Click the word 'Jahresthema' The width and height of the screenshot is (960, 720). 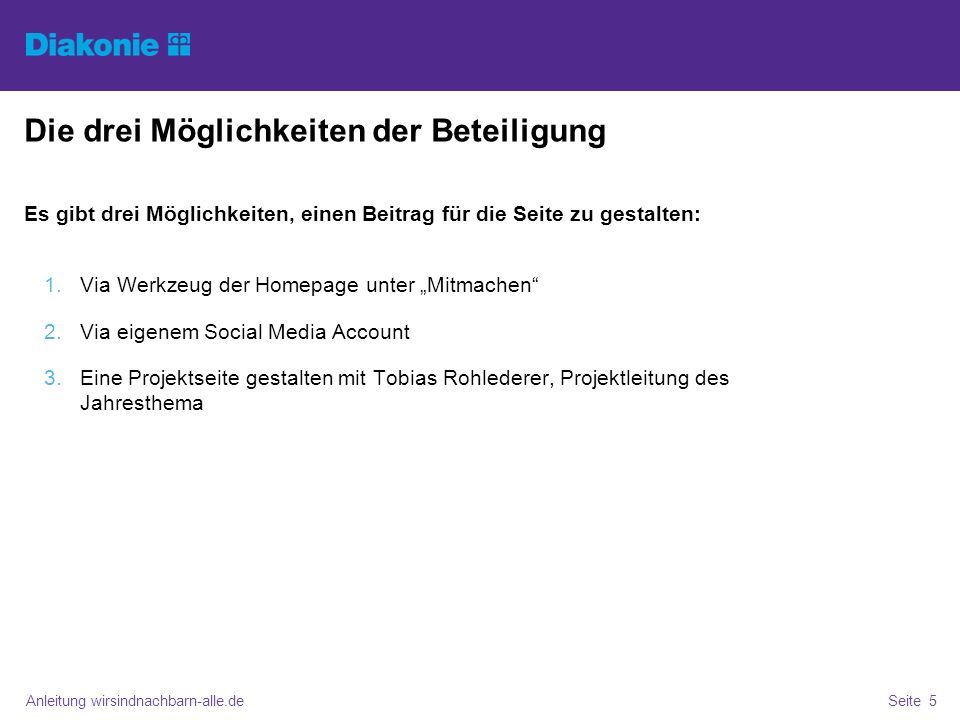coord(141,403)
